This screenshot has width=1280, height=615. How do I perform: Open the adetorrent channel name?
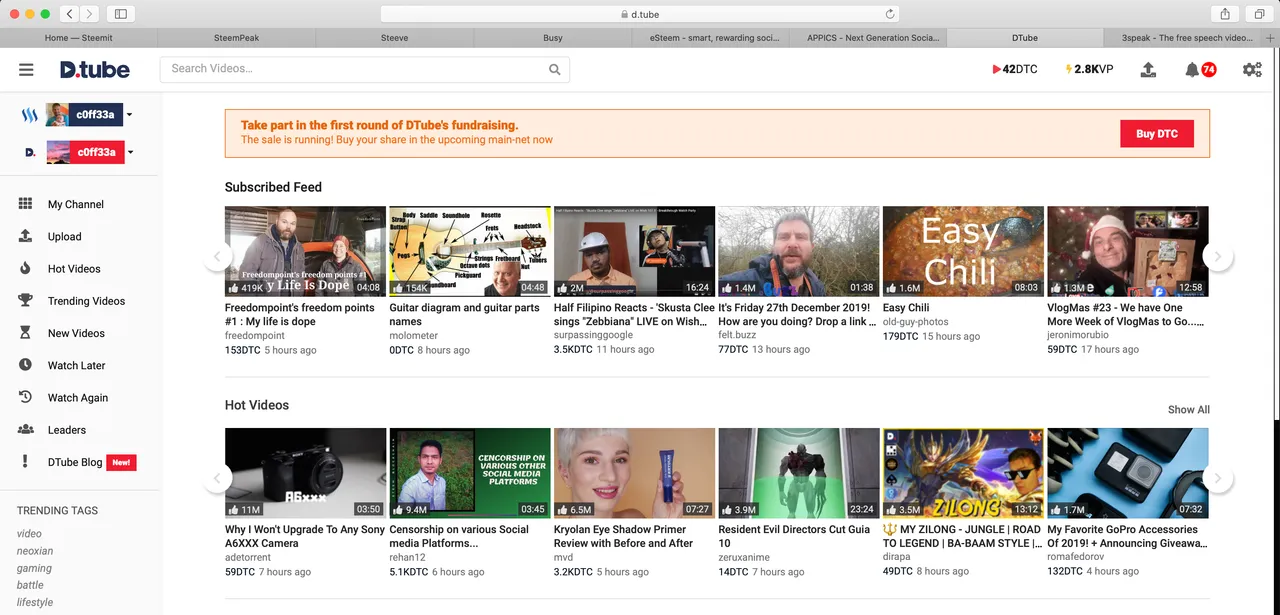pos(249,558)
